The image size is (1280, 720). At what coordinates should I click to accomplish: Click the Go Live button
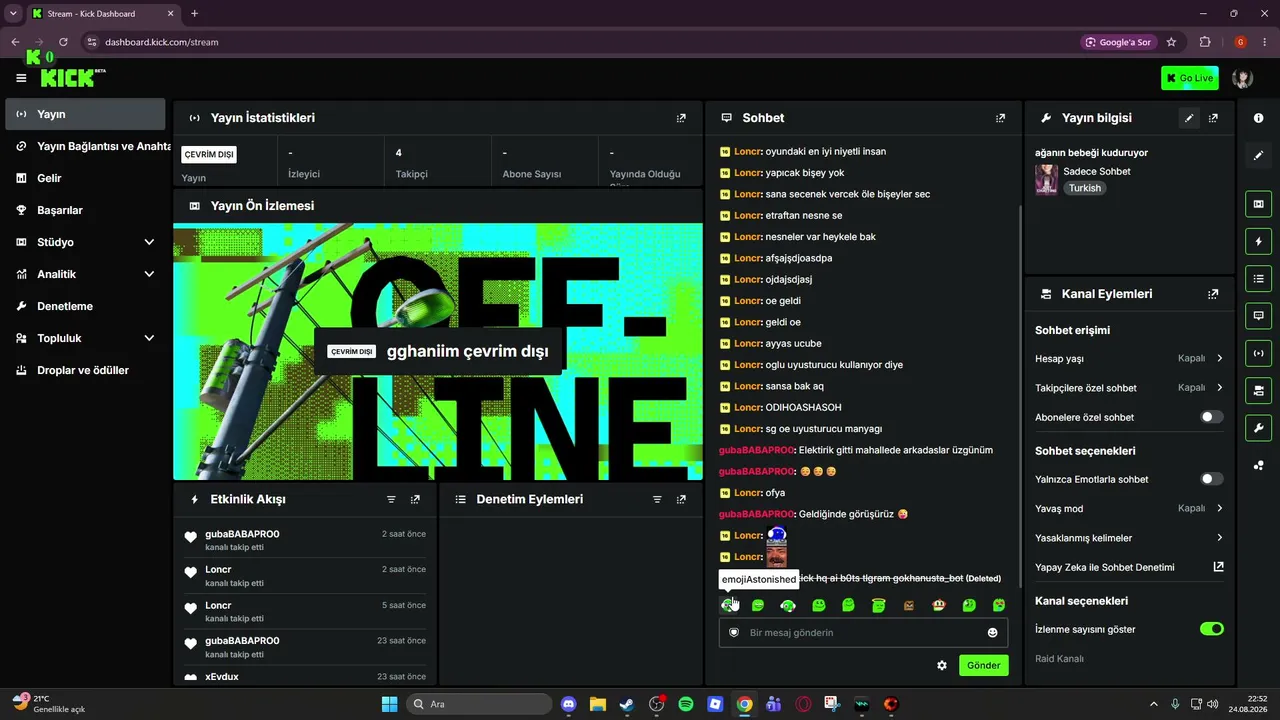tap(1189, 78)
